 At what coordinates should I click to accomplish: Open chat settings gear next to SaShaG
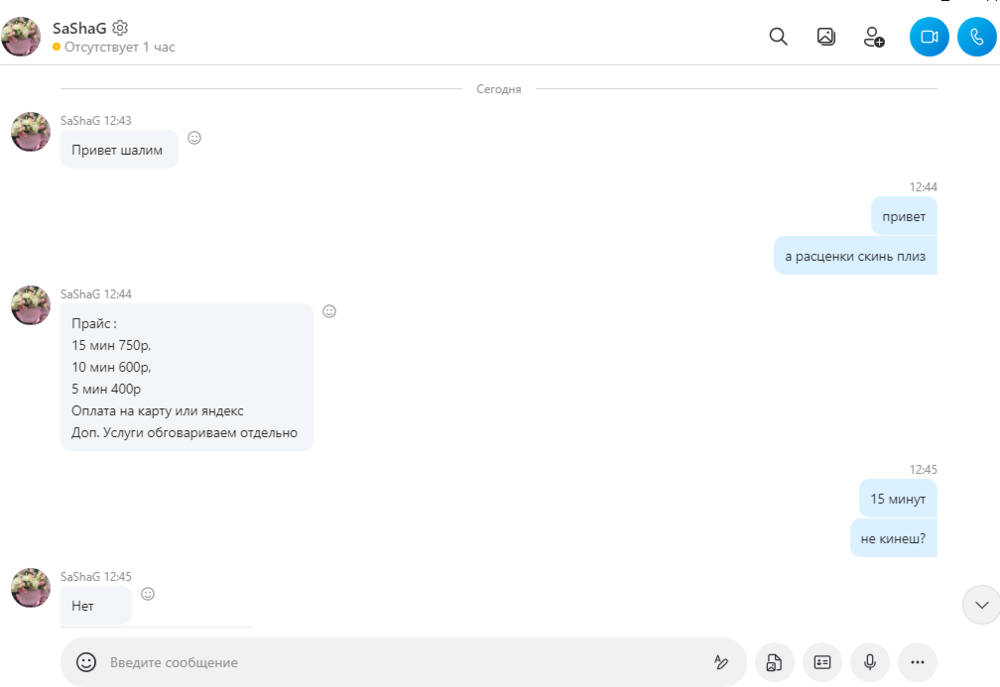pyautogui.click(x=120, y=28)
